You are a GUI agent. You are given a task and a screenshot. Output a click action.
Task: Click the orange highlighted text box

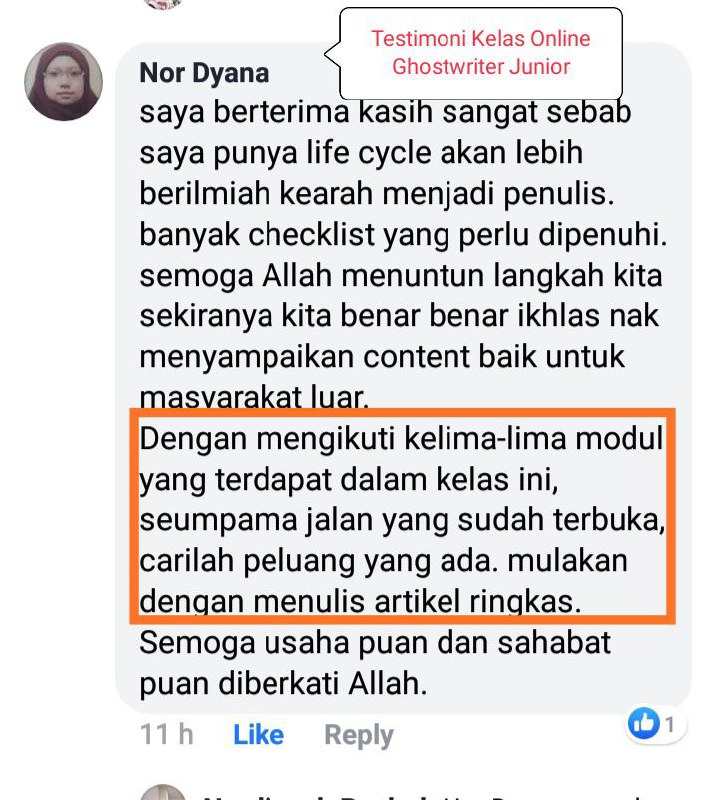click(403, 516)
